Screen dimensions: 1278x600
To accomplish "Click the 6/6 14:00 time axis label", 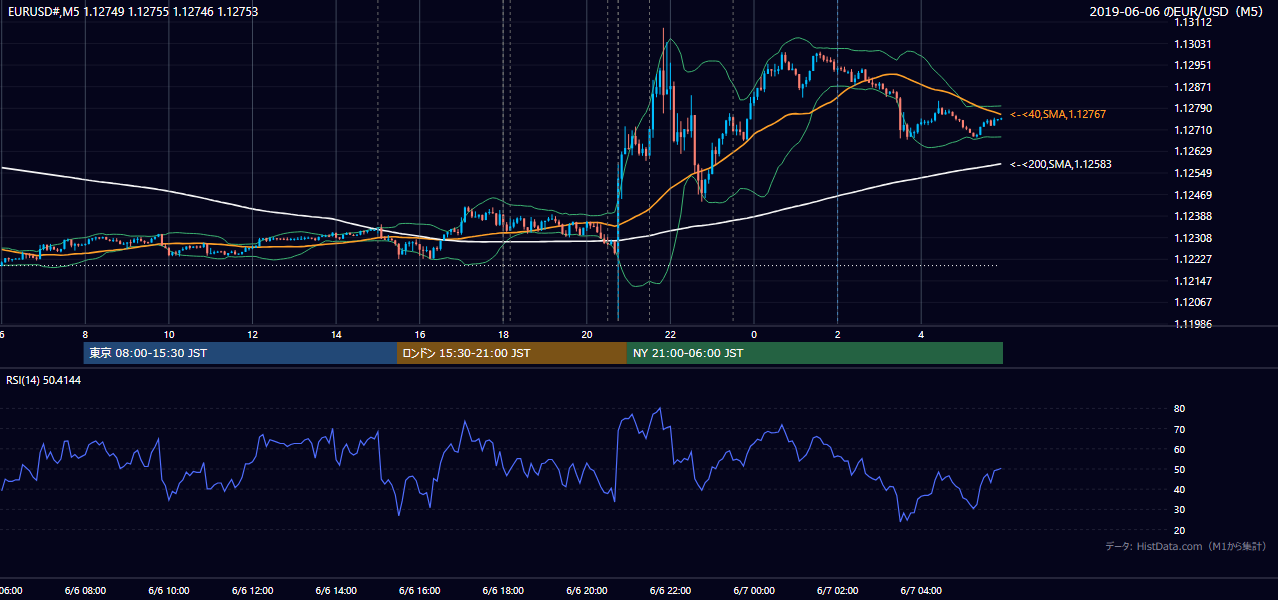I will [x=336, y=591].
